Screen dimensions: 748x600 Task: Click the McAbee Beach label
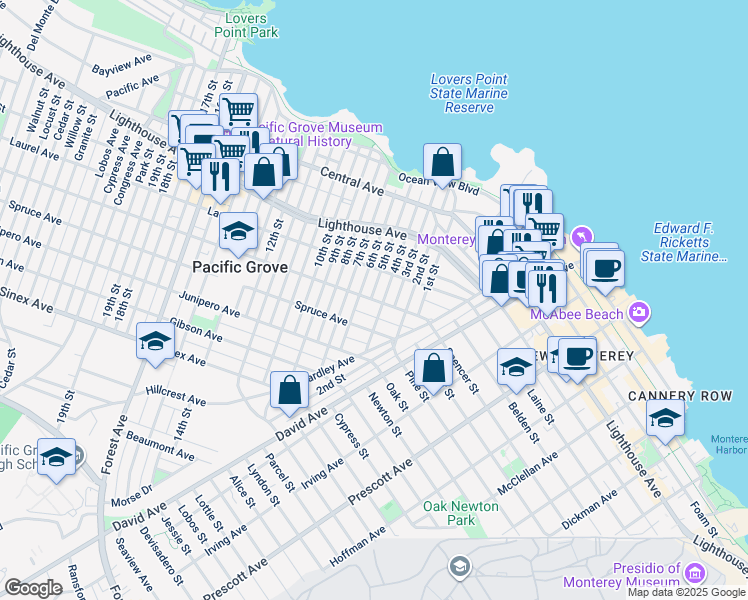[577, 314]
